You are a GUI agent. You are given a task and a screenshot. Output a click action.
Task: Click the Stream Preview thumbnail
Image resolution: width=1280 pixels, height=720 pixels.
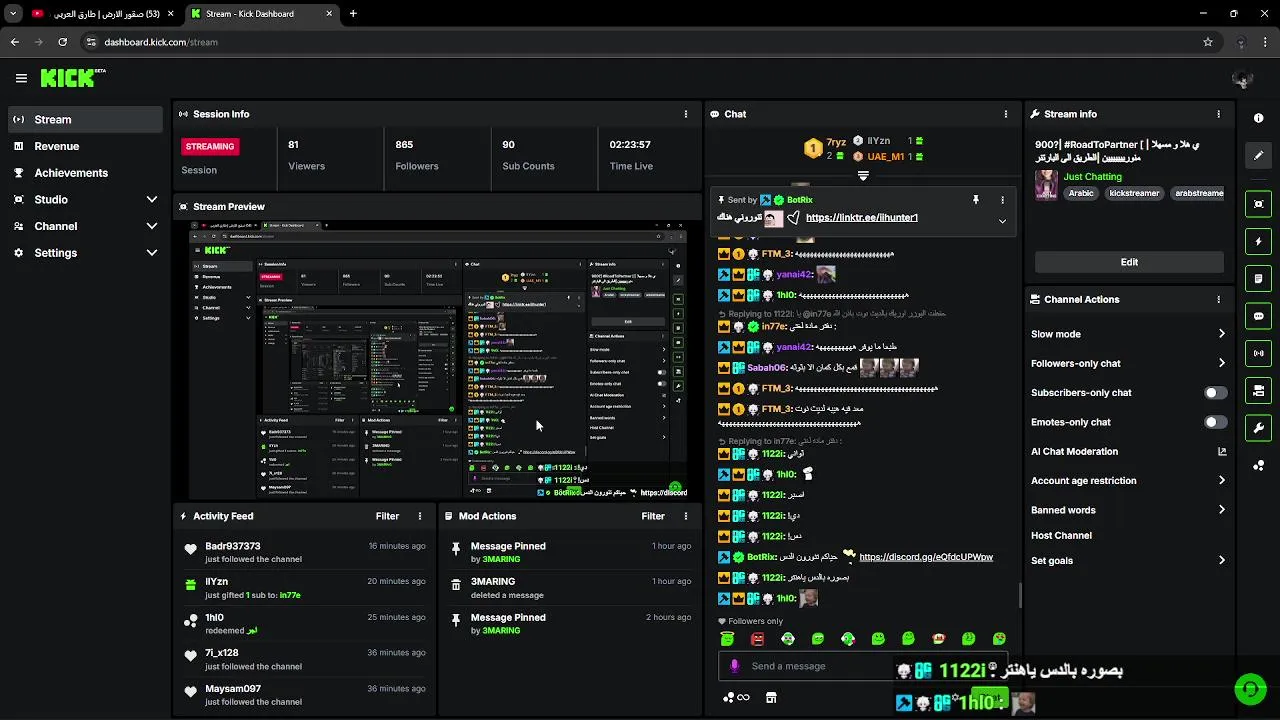[x=438, y=360]
